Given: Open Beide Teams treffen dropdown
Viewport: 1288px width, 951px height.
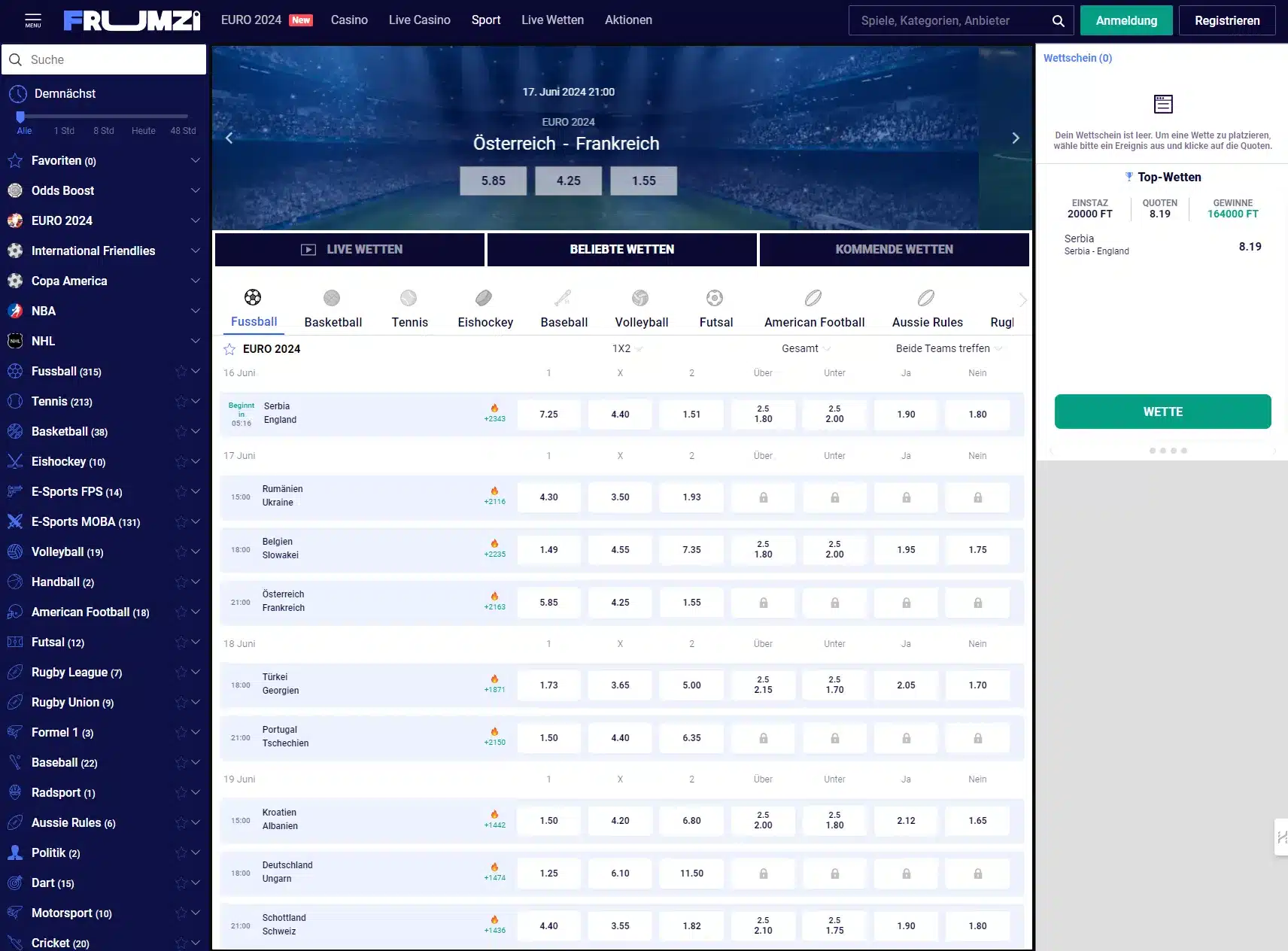Looking at the screenshot, I should tap(949, 348).
